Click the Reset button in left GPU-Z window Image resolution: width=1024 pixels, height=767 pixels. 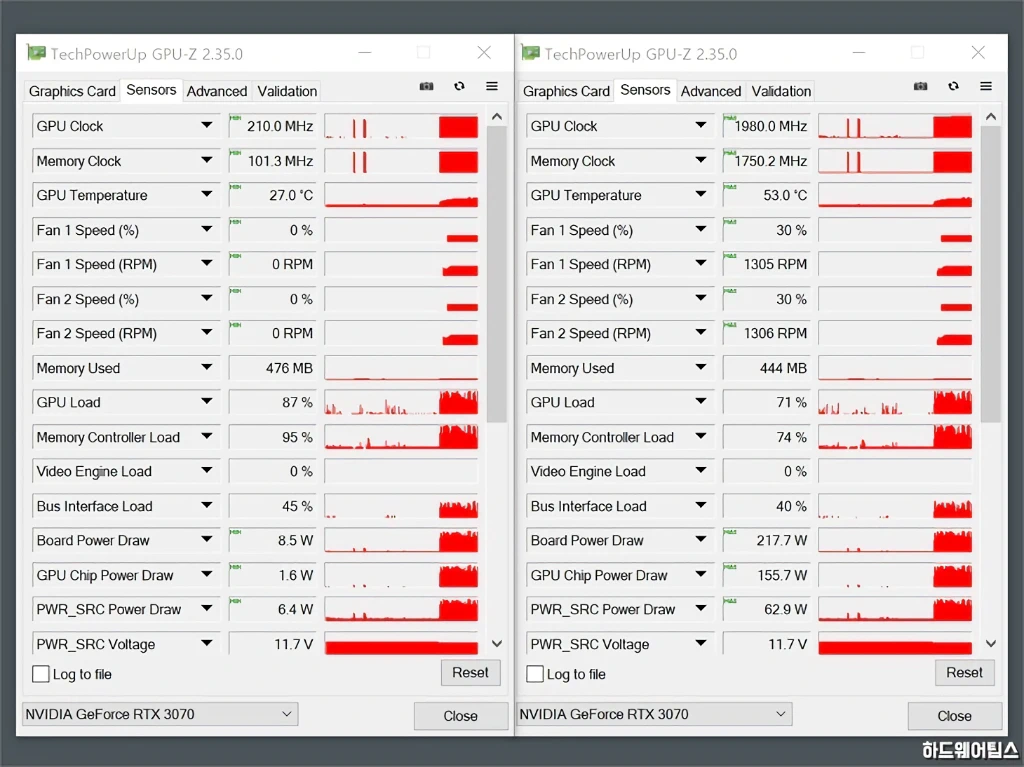[470, 672]
